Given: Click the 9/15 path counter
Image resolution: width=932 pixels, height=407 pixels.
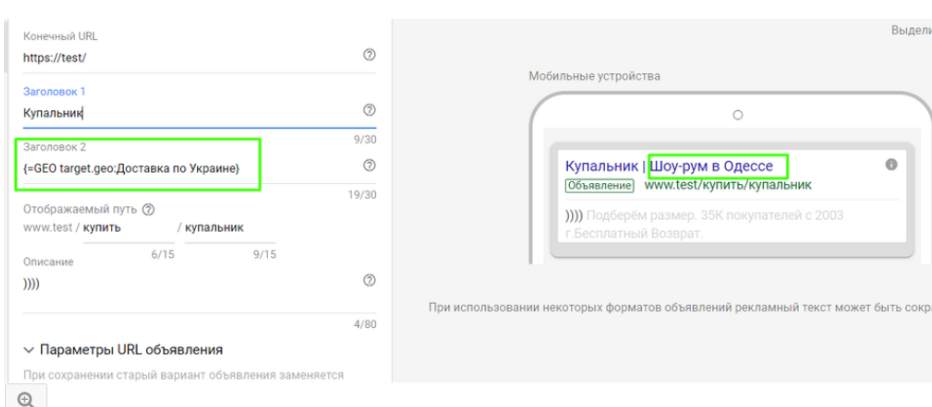Looking at the screenshot, I should click(x=265, y=254).
